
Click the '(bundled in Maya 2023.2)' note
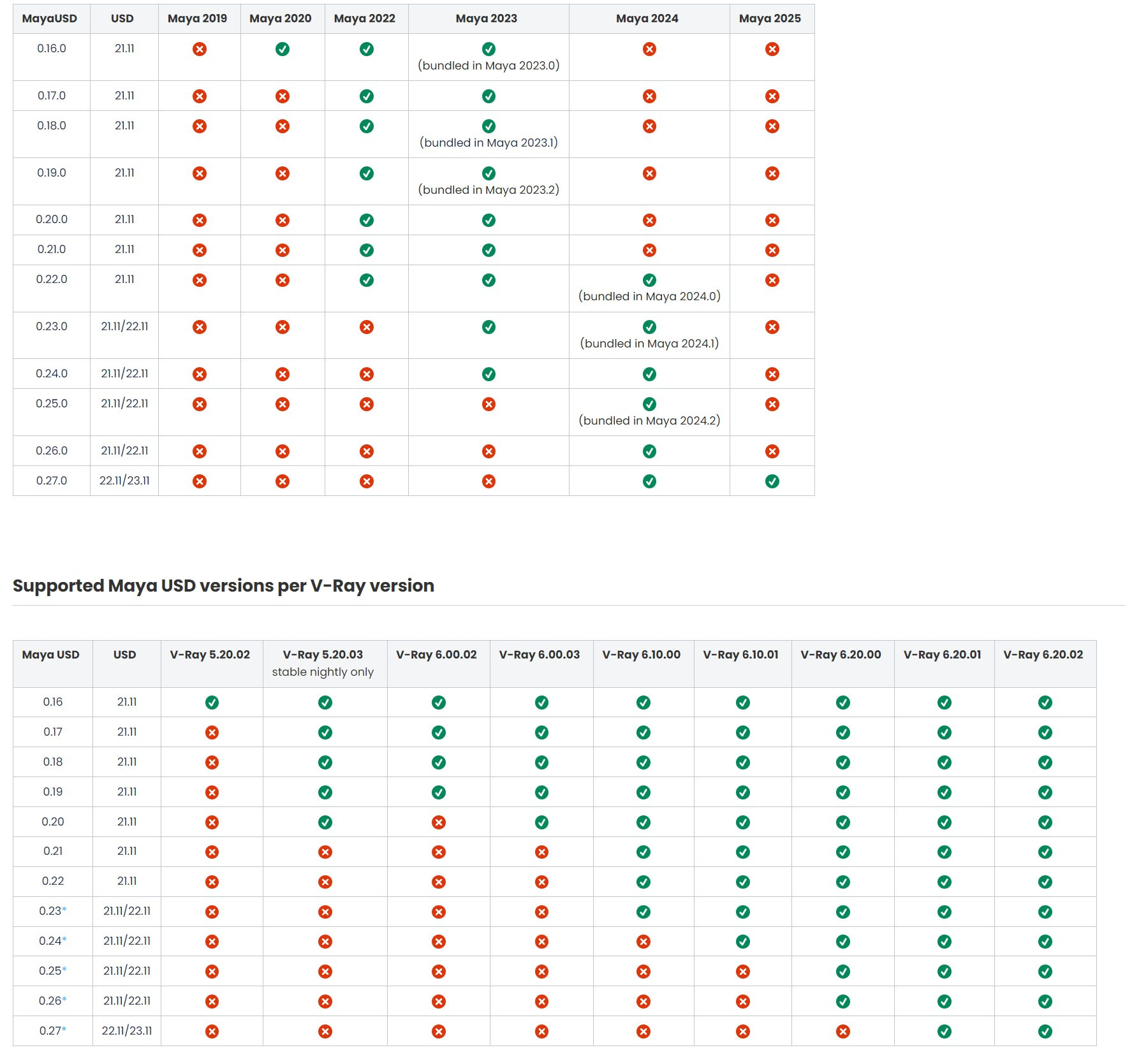pyautogui.click(x=489, y=190)
